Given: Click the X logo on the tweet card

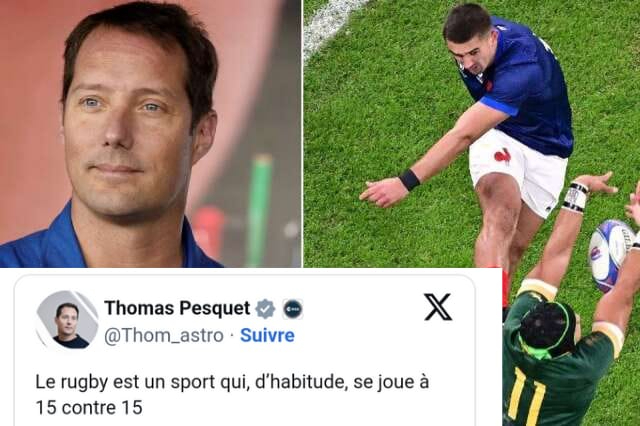Looking at the screenshot, I should tap(438, 307).
